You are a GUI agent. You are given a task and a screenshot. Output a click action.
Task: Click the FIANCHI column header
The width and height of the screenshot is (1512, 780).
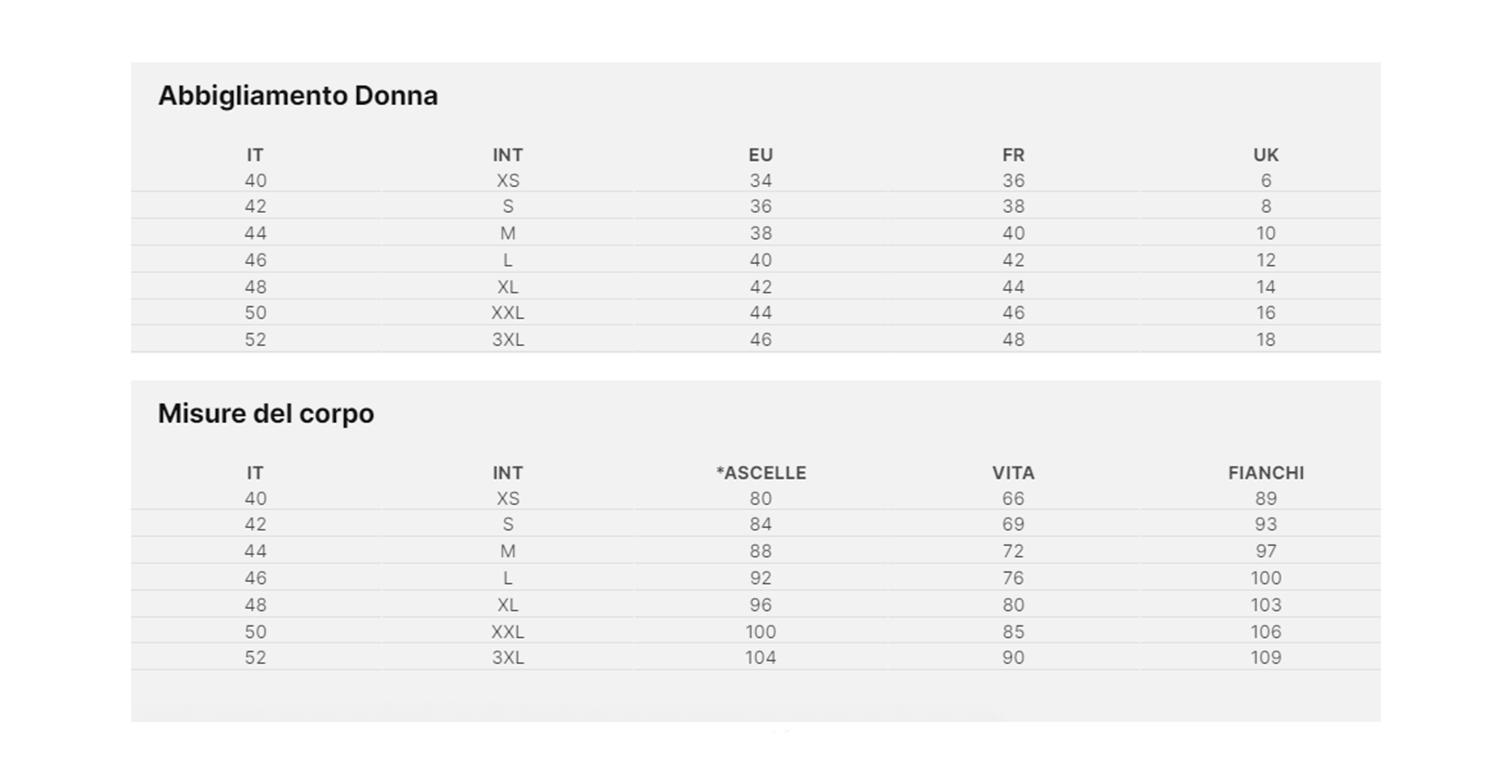point(1265,473)
